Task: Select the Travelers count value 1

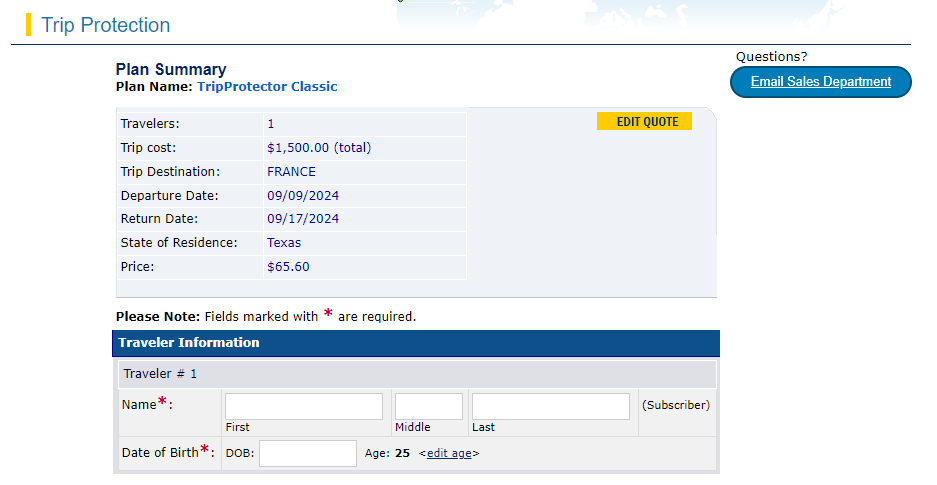Action: (271, 124)
